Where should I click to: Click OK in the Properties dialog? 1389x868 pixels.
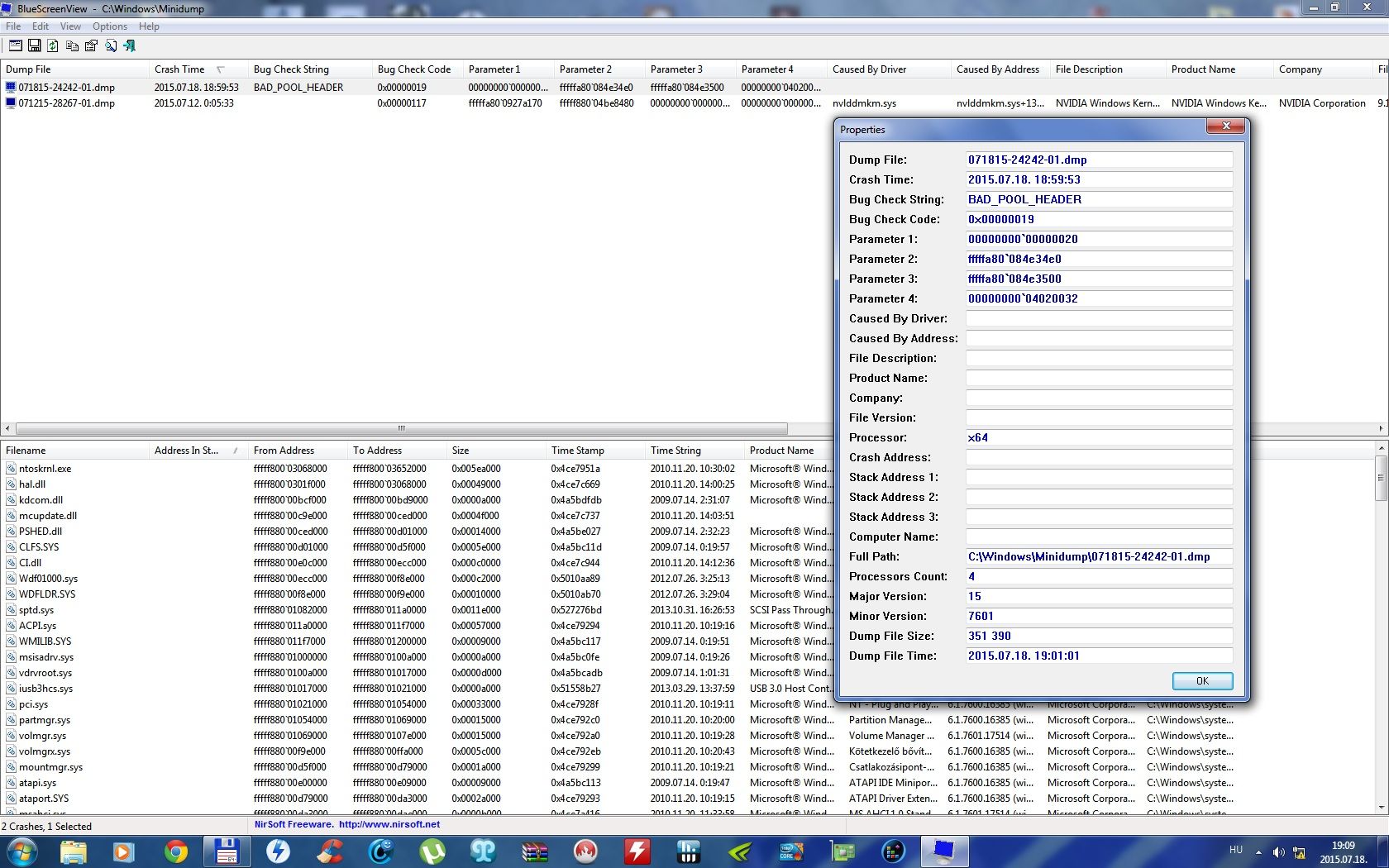tap(1202, 681)
